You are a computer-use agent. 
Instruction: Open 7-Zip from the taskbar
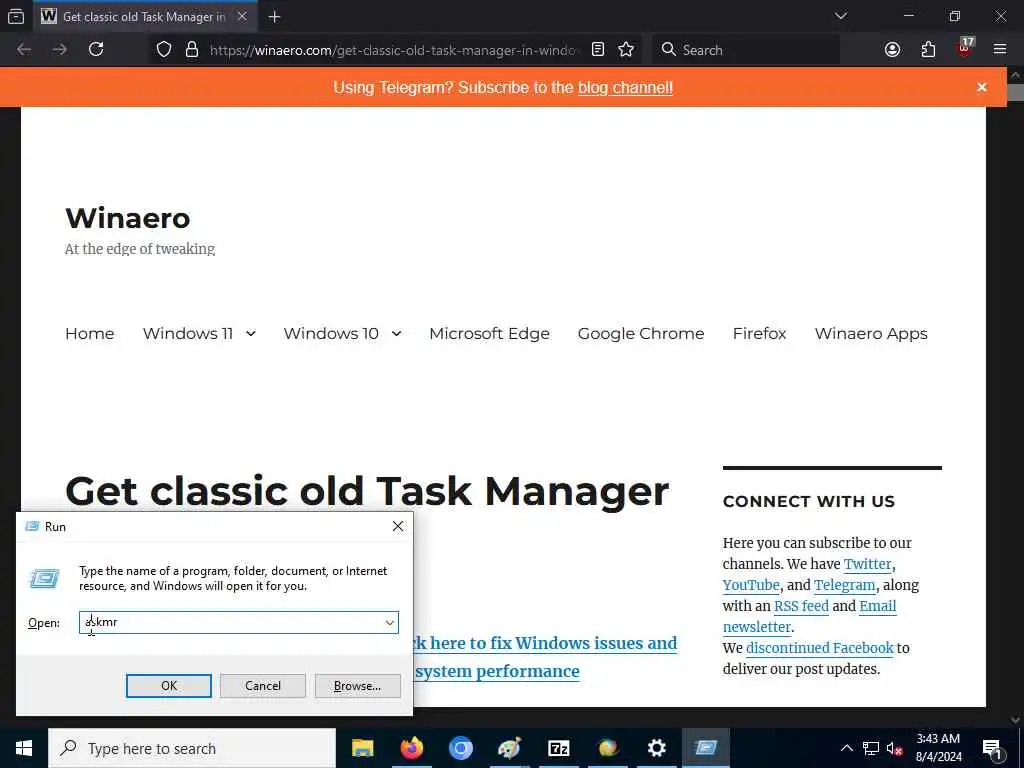pyautogui.click(x=558, y=748)
